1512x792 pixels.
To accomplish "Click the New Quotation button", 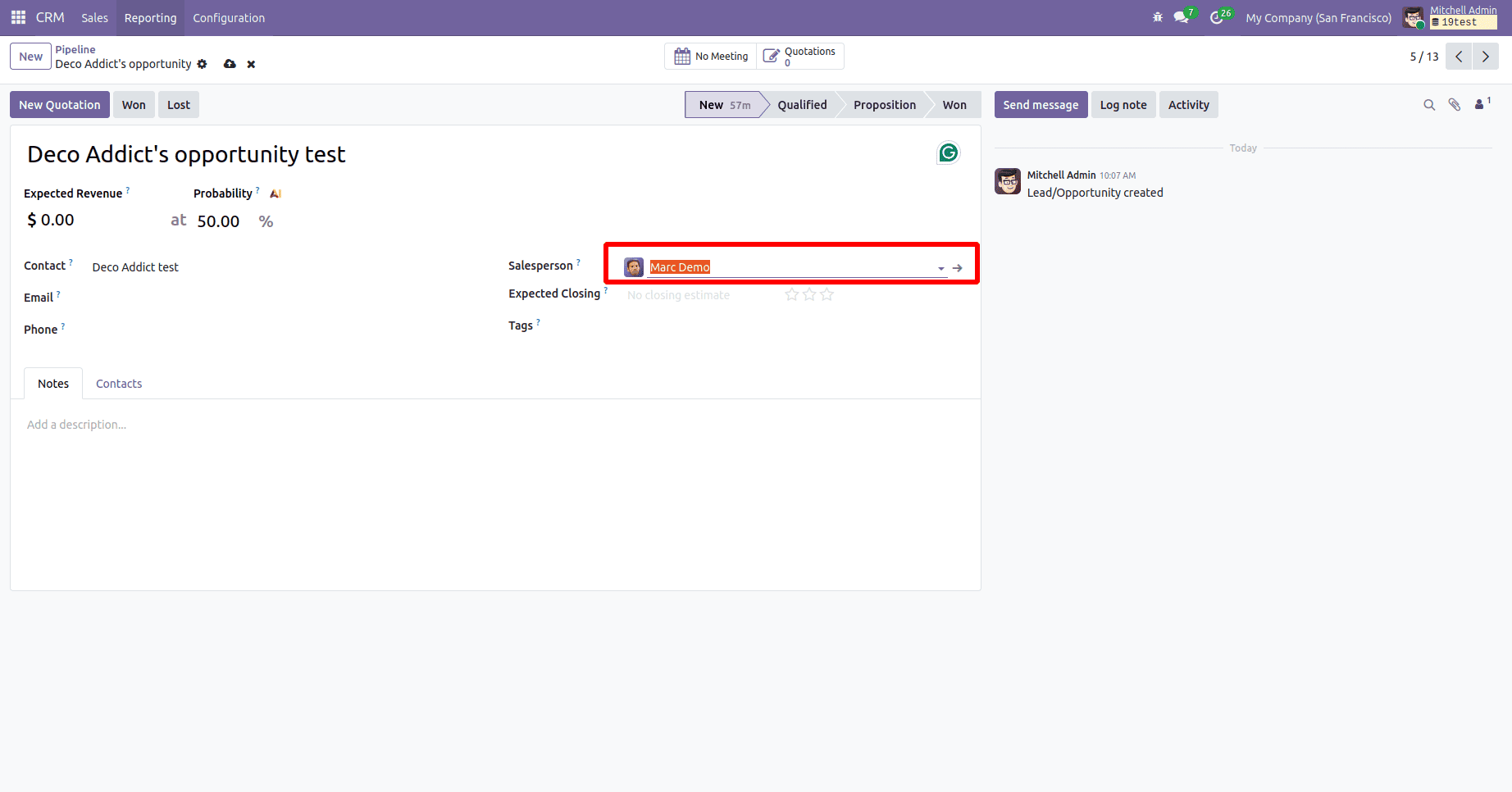I will tap(59, 104).
